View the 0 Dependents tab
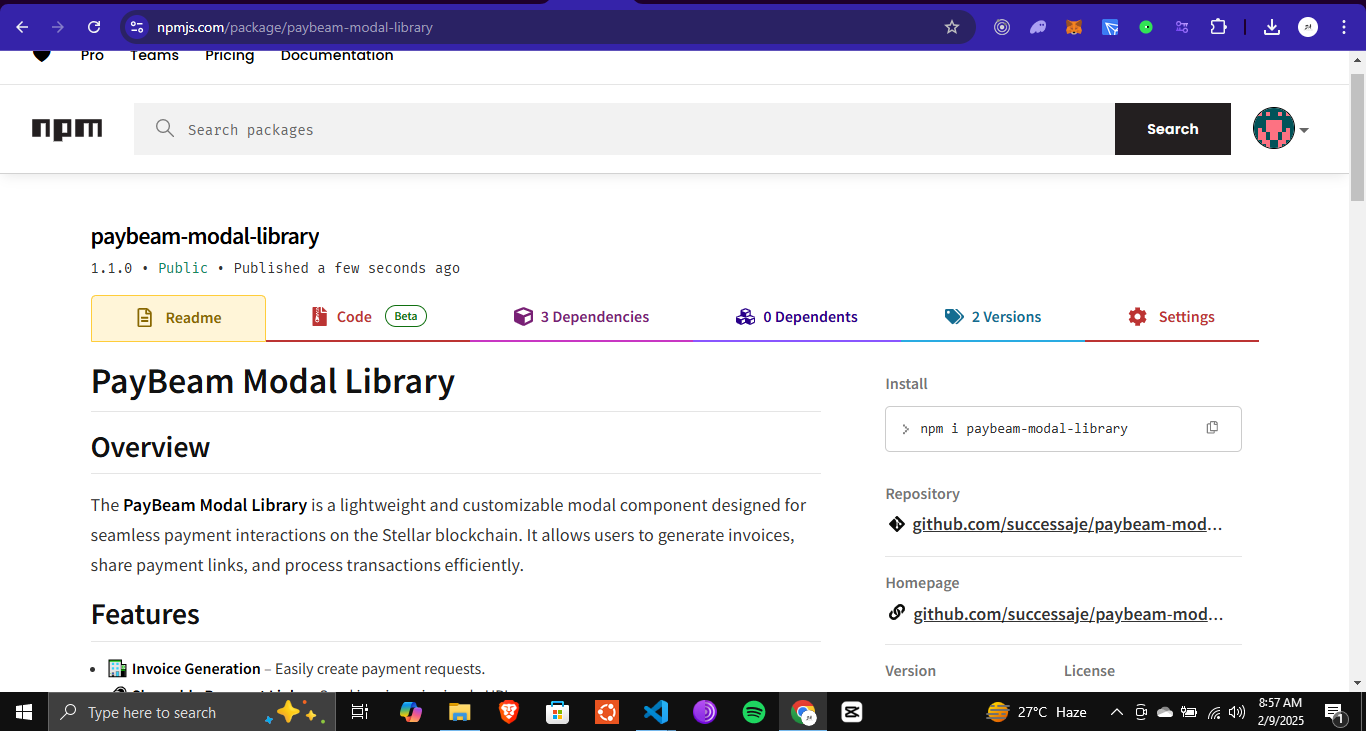The image size is (1366, 731). tap(796, 317)
